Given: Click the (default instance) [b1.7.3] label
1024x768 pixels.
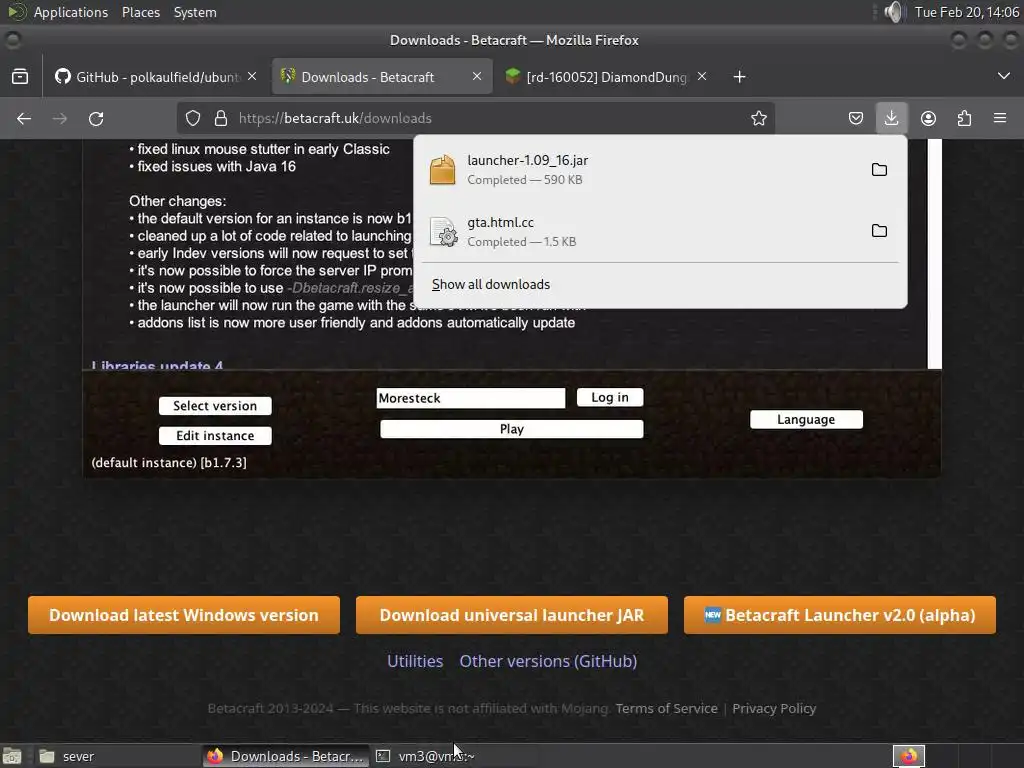Looking at the screenshot, I should 168,462.
